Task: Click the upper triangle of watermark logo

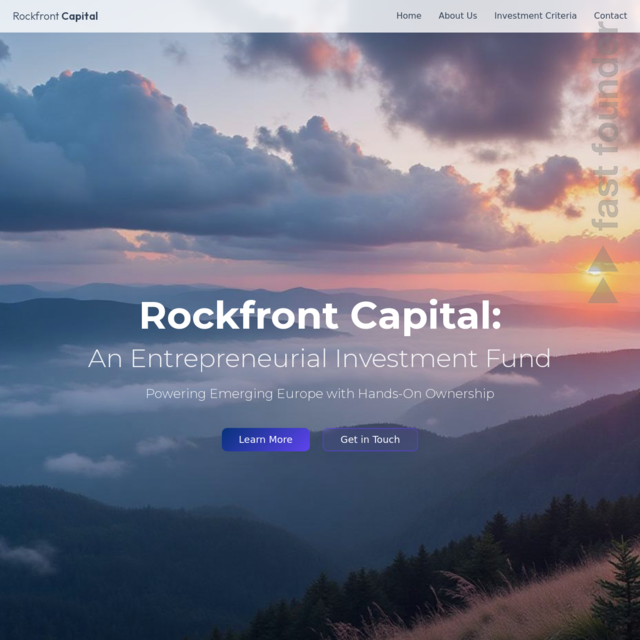Action: (x=602, y=259)
